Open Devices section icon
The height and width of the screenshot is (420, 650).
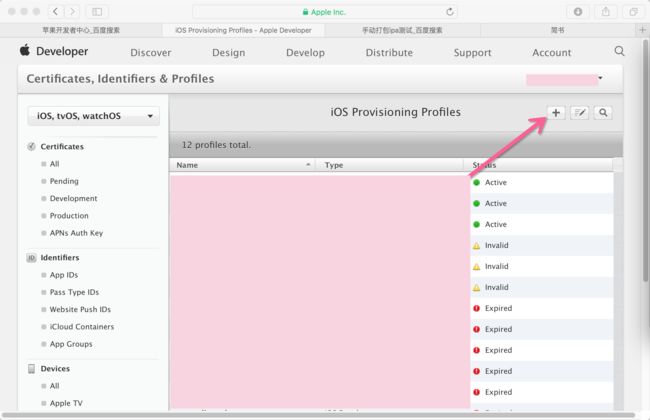pos(31,369)
